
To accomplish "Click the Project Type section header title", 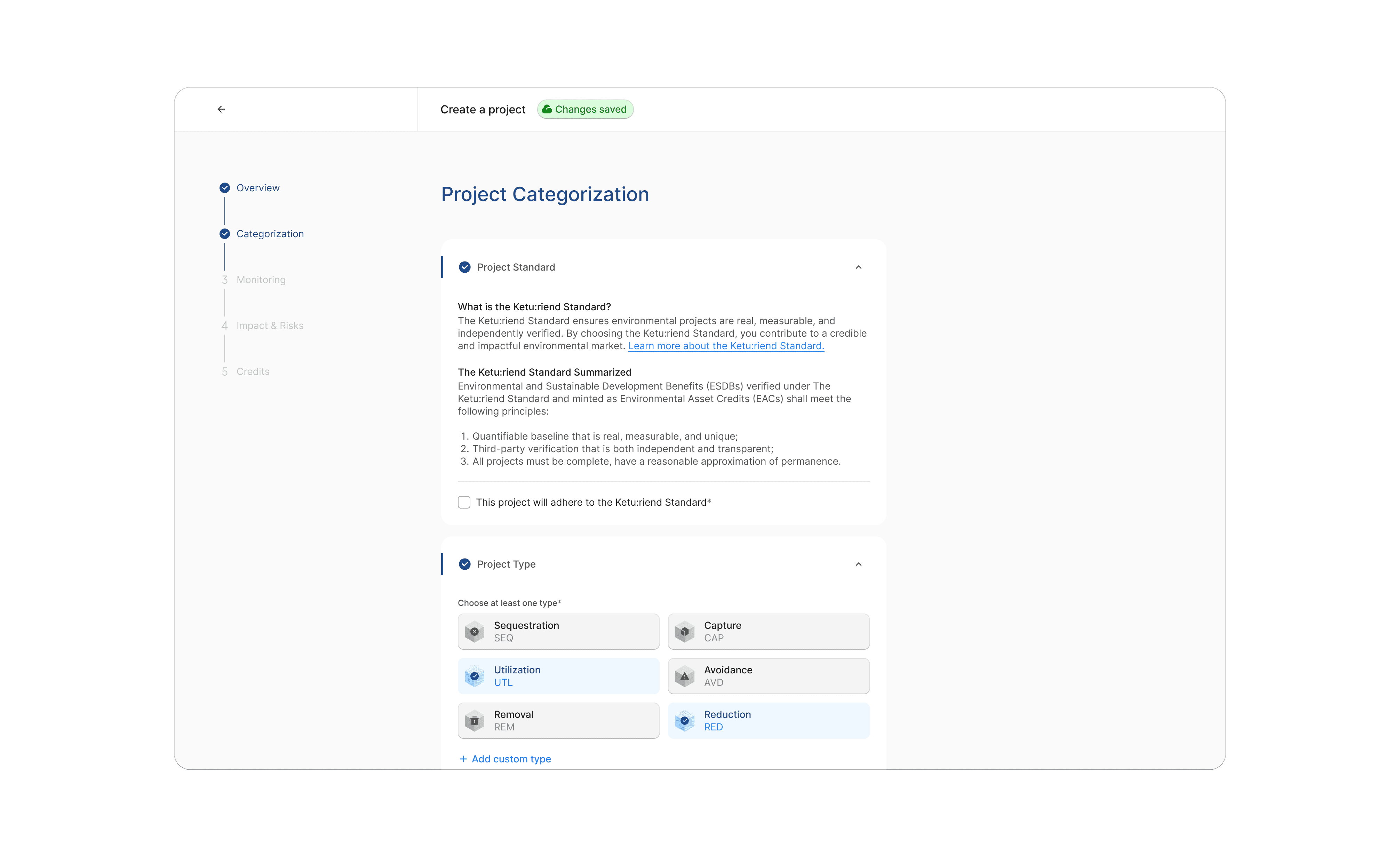I will (x=506, y=564).
